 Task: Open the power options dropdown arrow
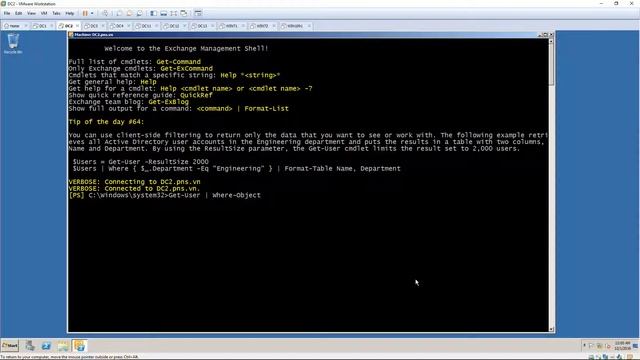pyautogui.click(x=92, y=13)
